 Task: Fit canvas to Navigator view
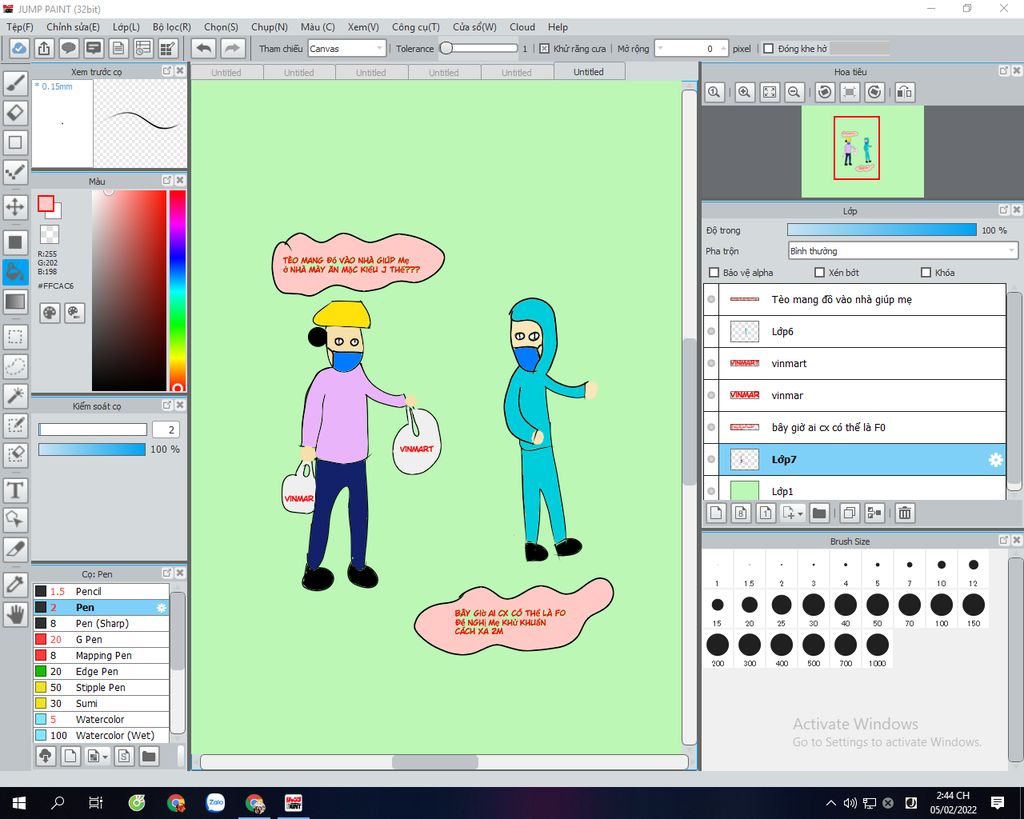coord(770,92)
